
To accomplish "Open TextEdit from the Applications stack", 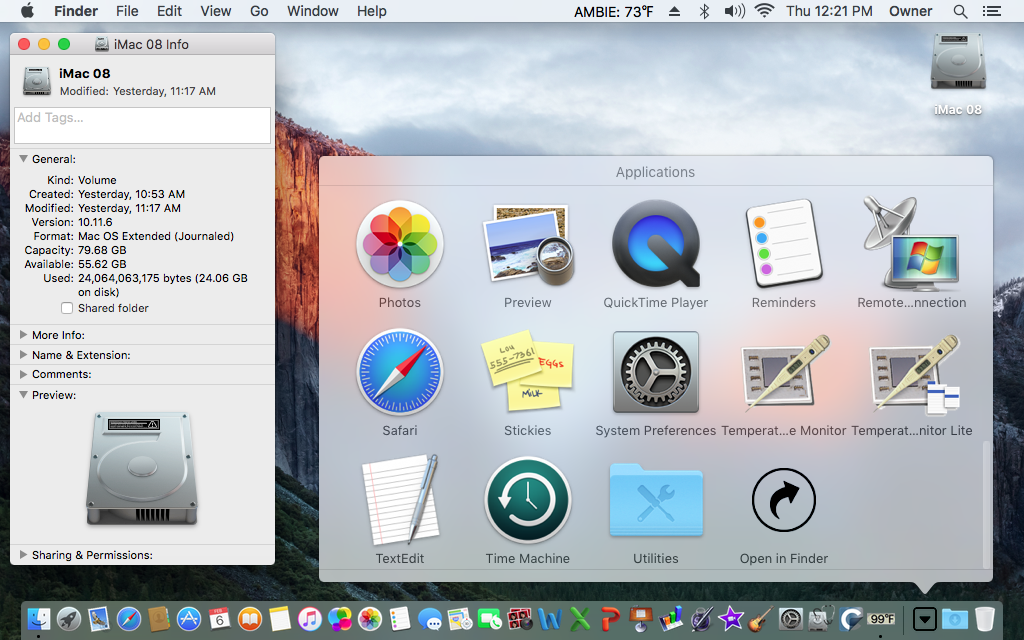I will [400, 500].
